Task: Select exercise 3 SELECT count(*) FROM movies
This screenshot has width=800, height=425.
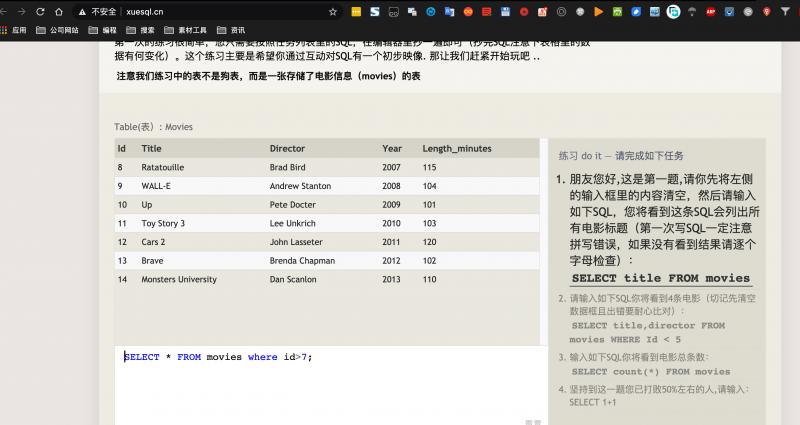Action: coord(651,371)
